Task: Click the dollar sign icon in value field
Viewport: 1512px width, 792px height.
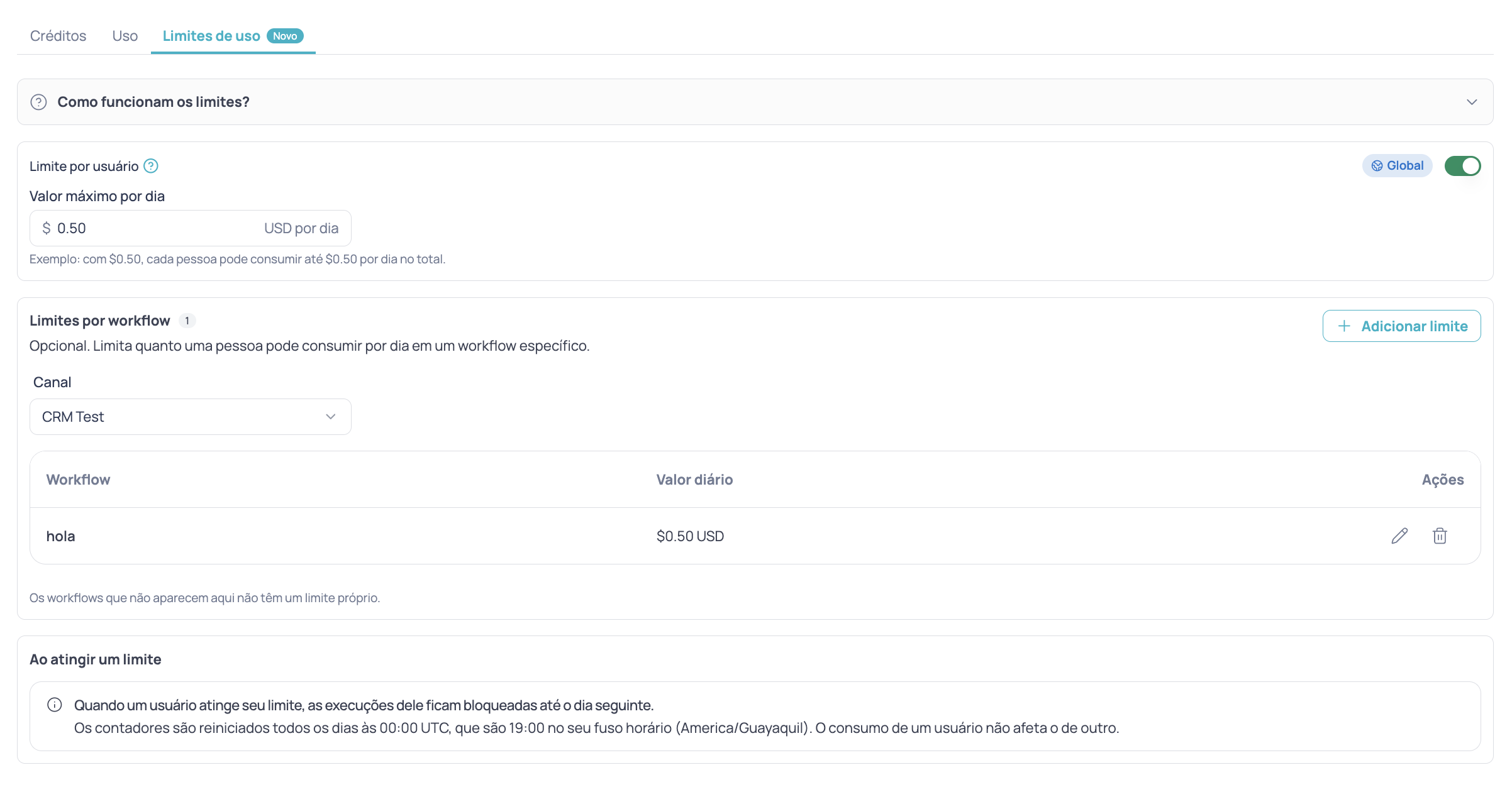Action: point(47,228)
